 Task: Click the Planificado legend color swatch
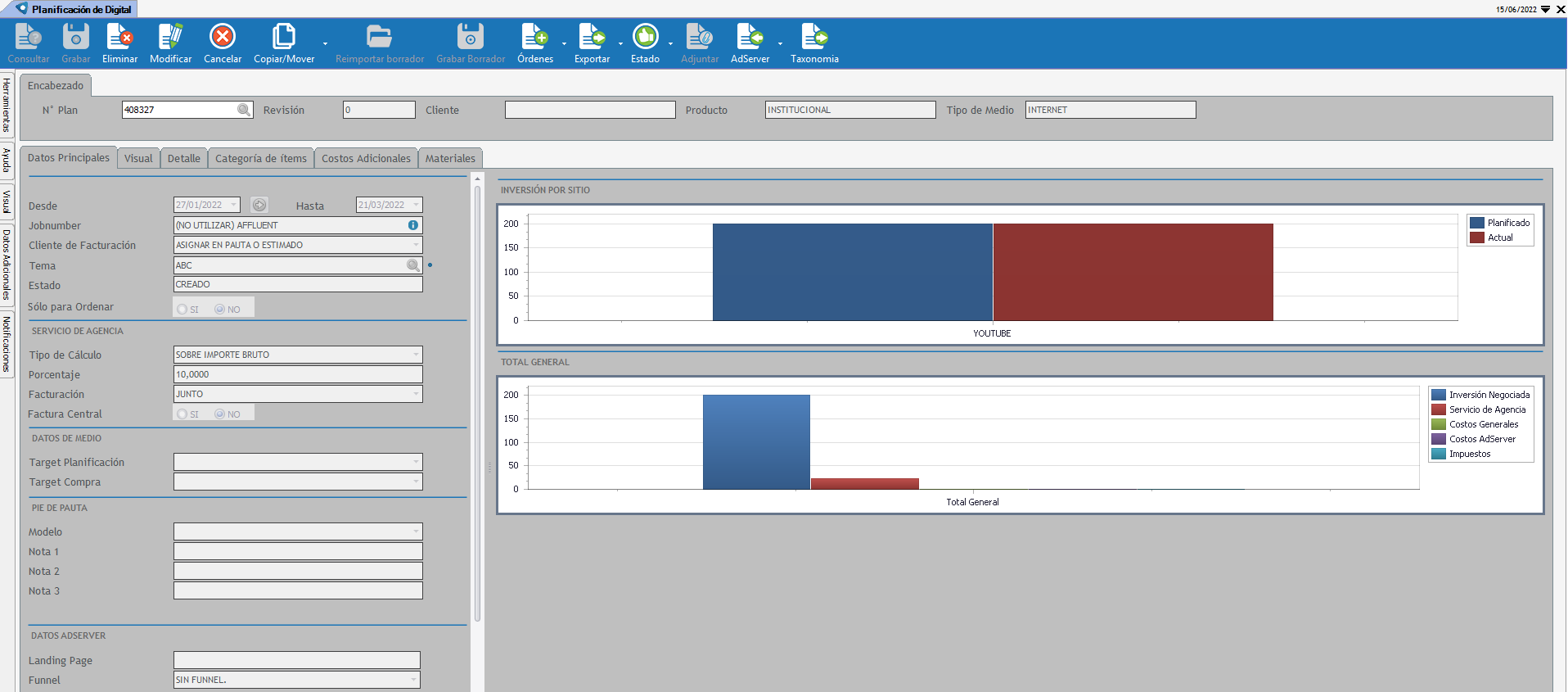(1477, 223)
